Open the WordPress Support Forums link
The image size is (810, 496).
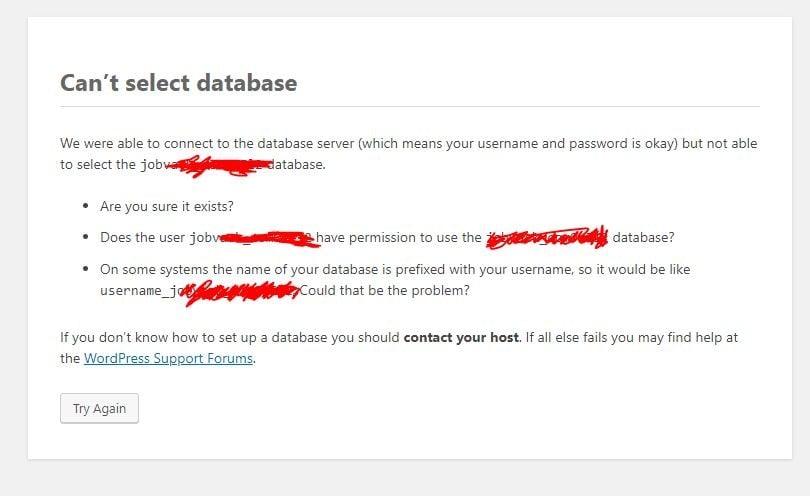(x=168, y=358)
